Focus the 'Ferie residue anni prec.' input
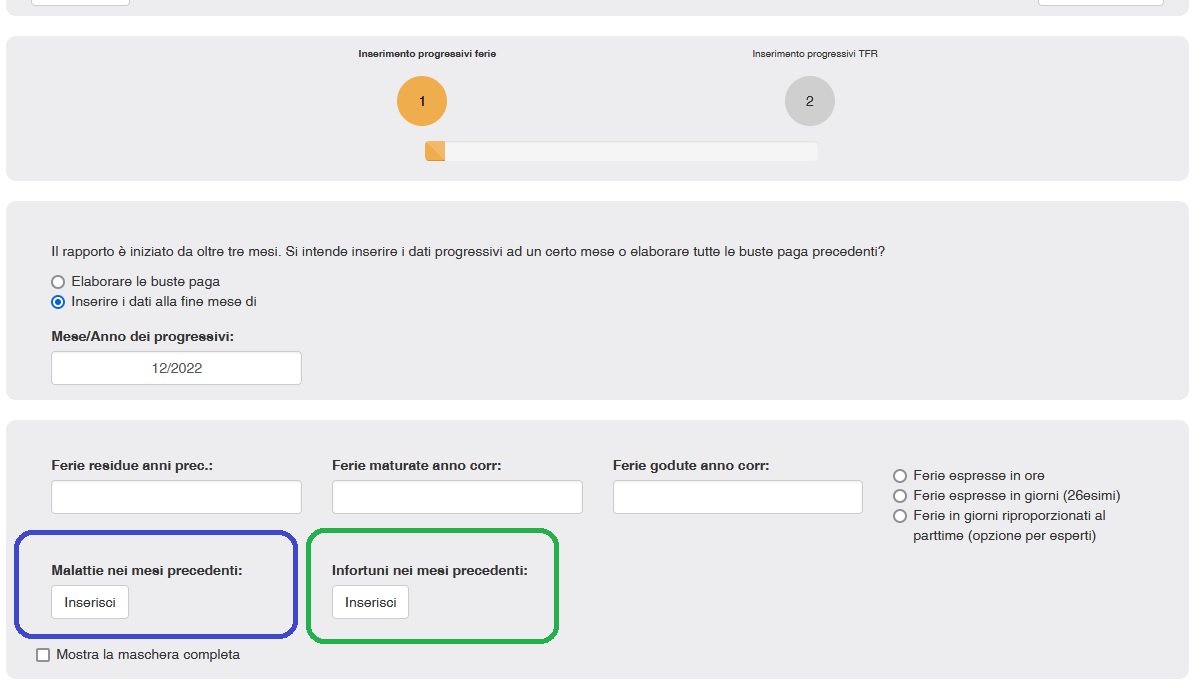The height and width of the screenshot is (688, 1202). pyautogui.click(x=176, y=497)
